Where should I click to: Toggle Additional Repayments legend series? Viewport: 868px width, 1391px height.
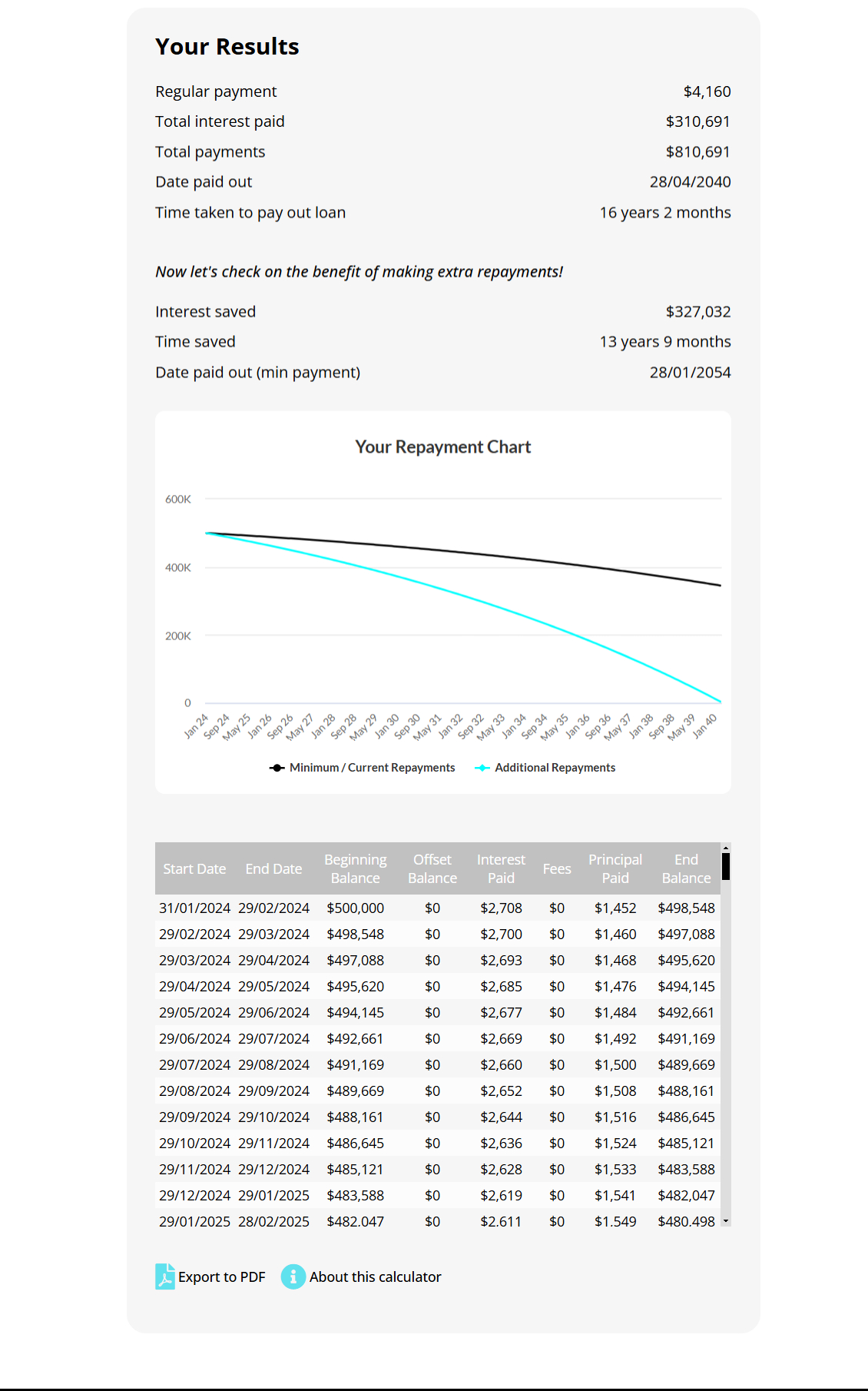coord(545,768)
